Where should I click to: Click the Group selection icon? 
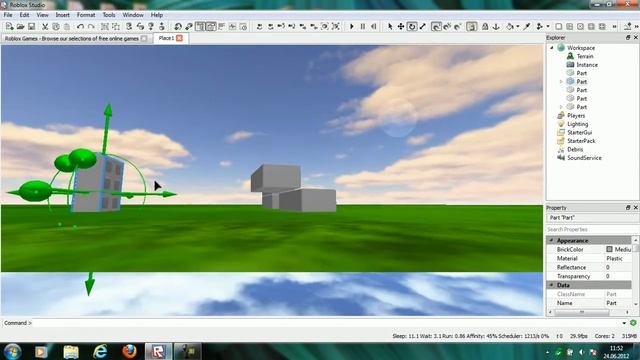click(x=105, y=27)
